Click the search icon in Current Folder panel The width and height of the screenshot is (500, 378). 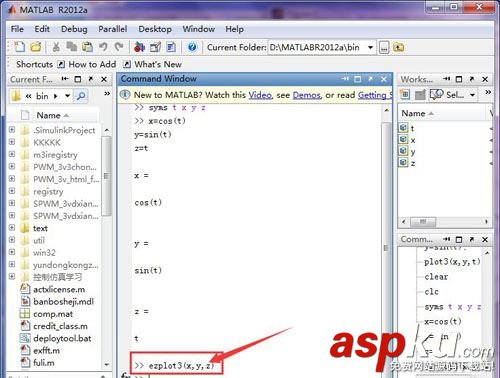coord(81,96)
